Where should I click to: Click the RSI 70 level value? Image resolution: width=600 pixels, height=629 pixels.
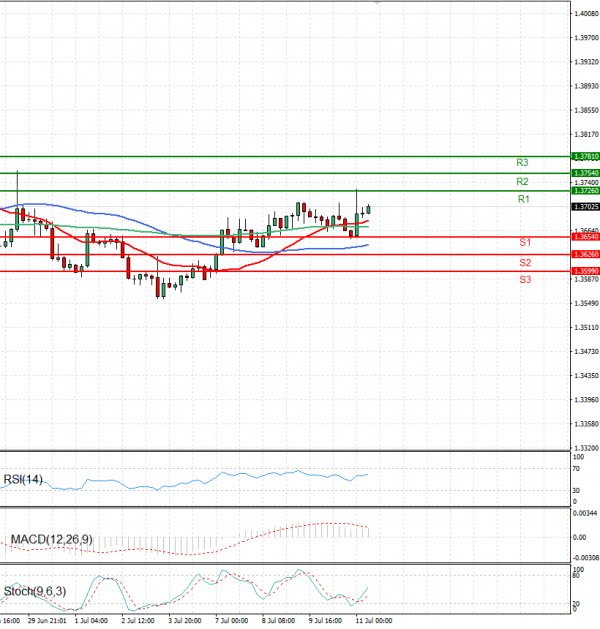[576, 469]
